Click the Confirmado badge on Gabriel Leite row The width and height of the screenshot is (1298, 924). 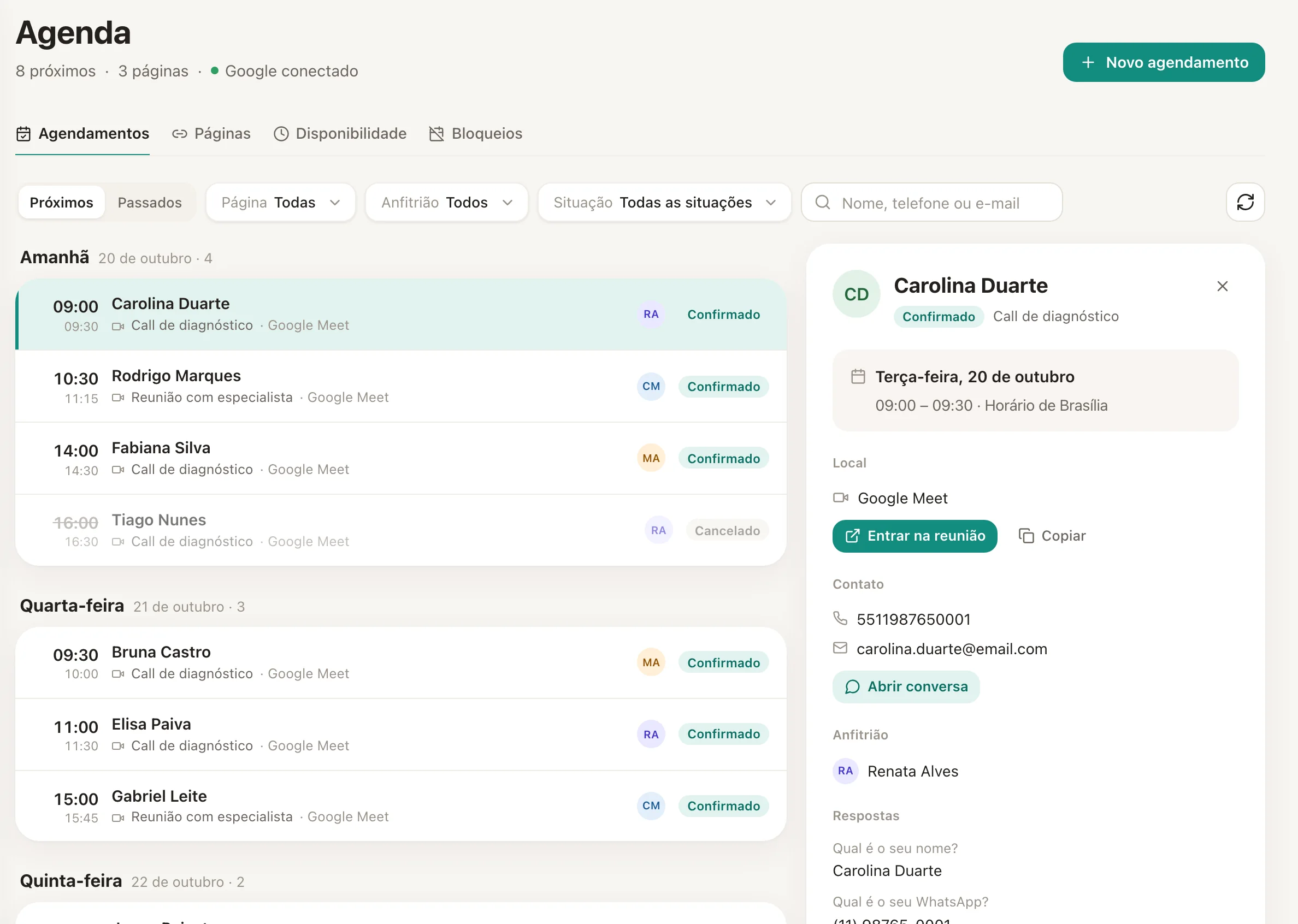(x=723, y=805)
